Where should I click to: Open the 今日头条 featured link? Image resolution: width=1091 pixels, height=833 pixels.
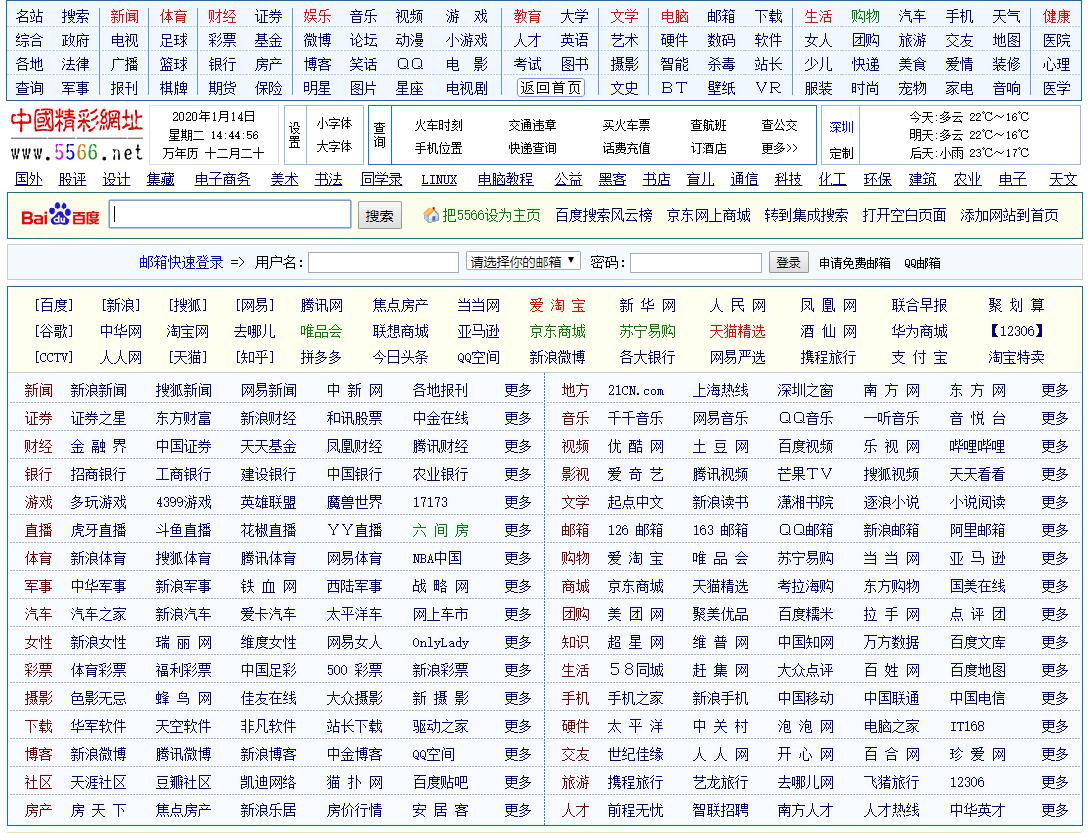(400, 358)
